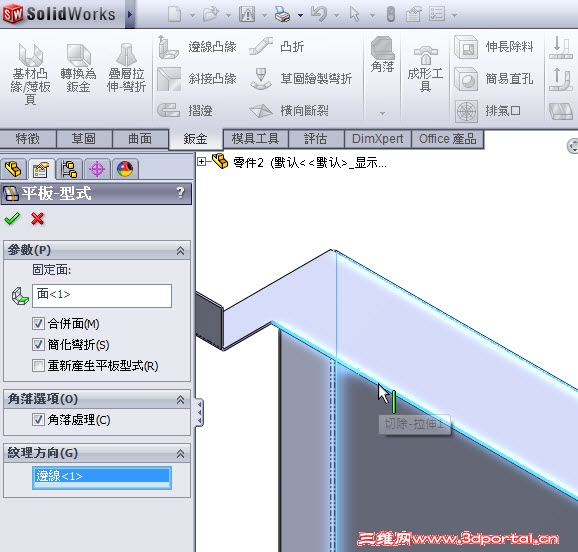Open Forming Tool (成形工具)

pyautogui.click(x=425, y=69)
